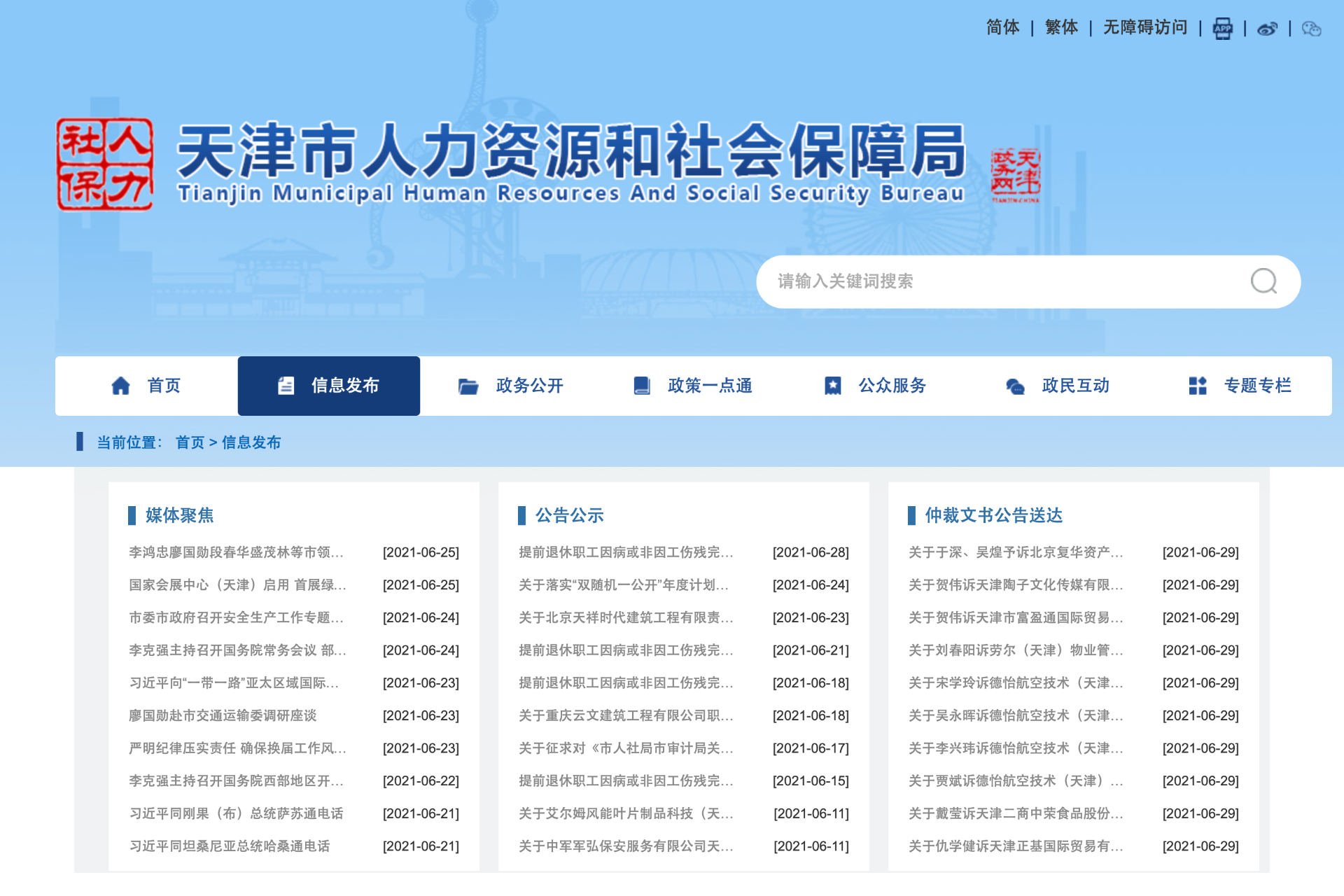Image resolution: width=1344 pixels, height=896 pixels.
Task: Open arbitration item 关于戴莹诉天津二商中荣食品股份…
Action: 1016,813
